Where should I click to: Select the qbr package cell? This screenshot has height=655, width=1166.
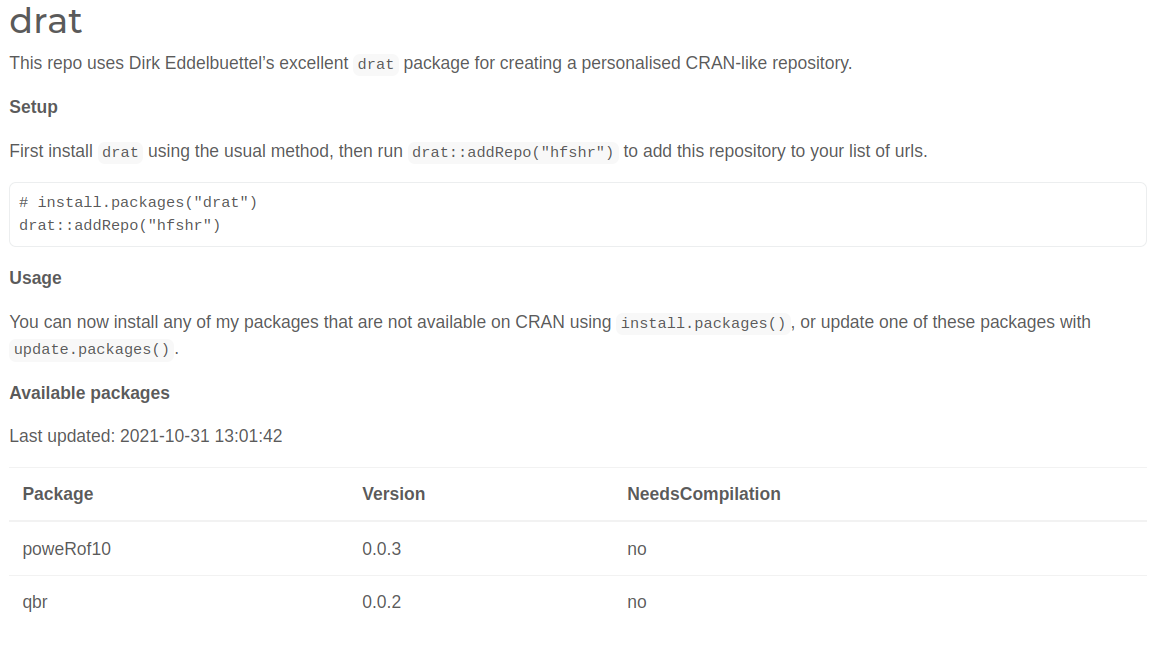pyautogui.click(x=35, y=602)
